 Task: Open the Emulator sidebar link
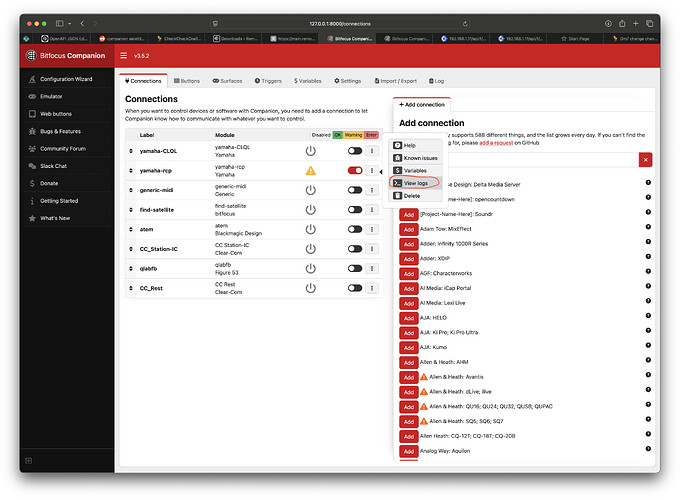pyautogui.click(x=51, y=96)
